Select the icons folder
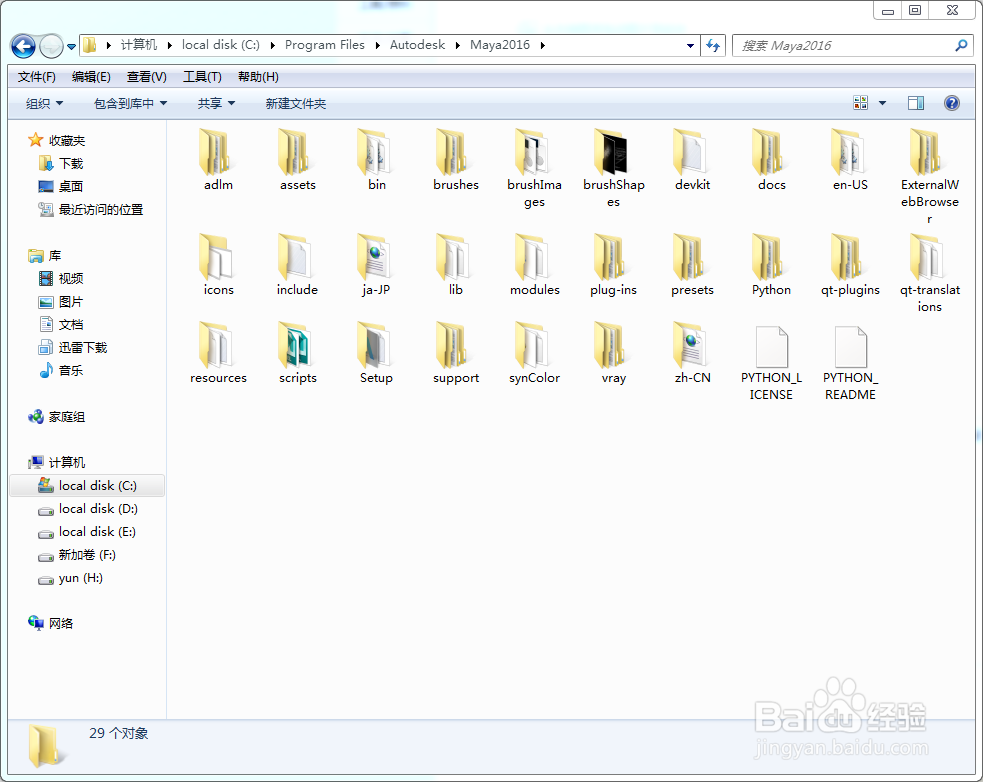The width and height of the screenshot is (983, 782). point(218,265)
